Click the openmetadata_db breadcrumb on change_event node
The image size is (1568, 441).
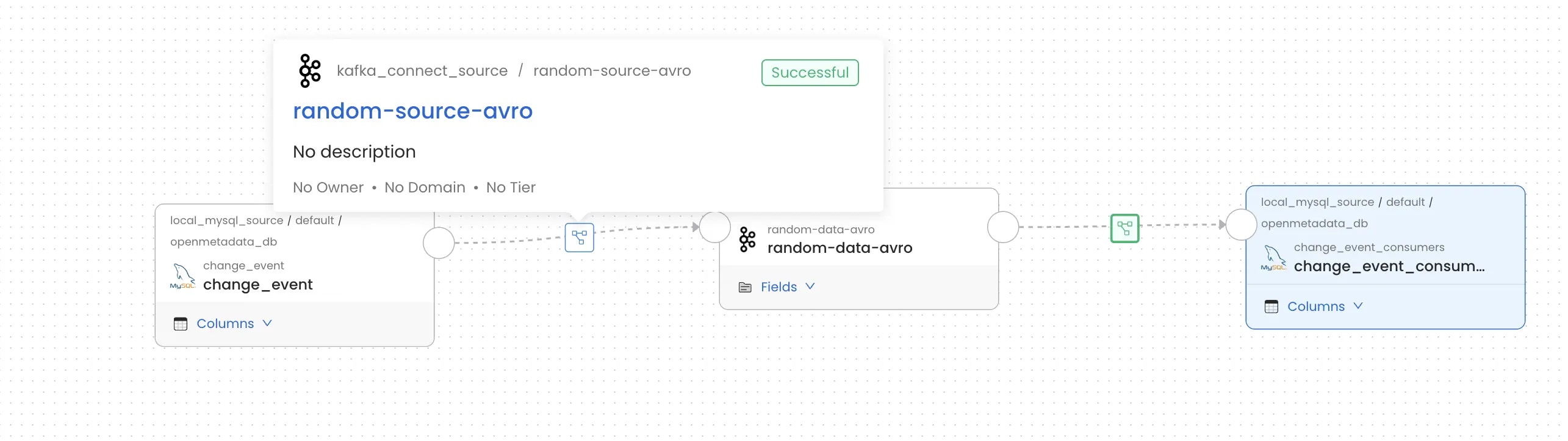[224, 242]
